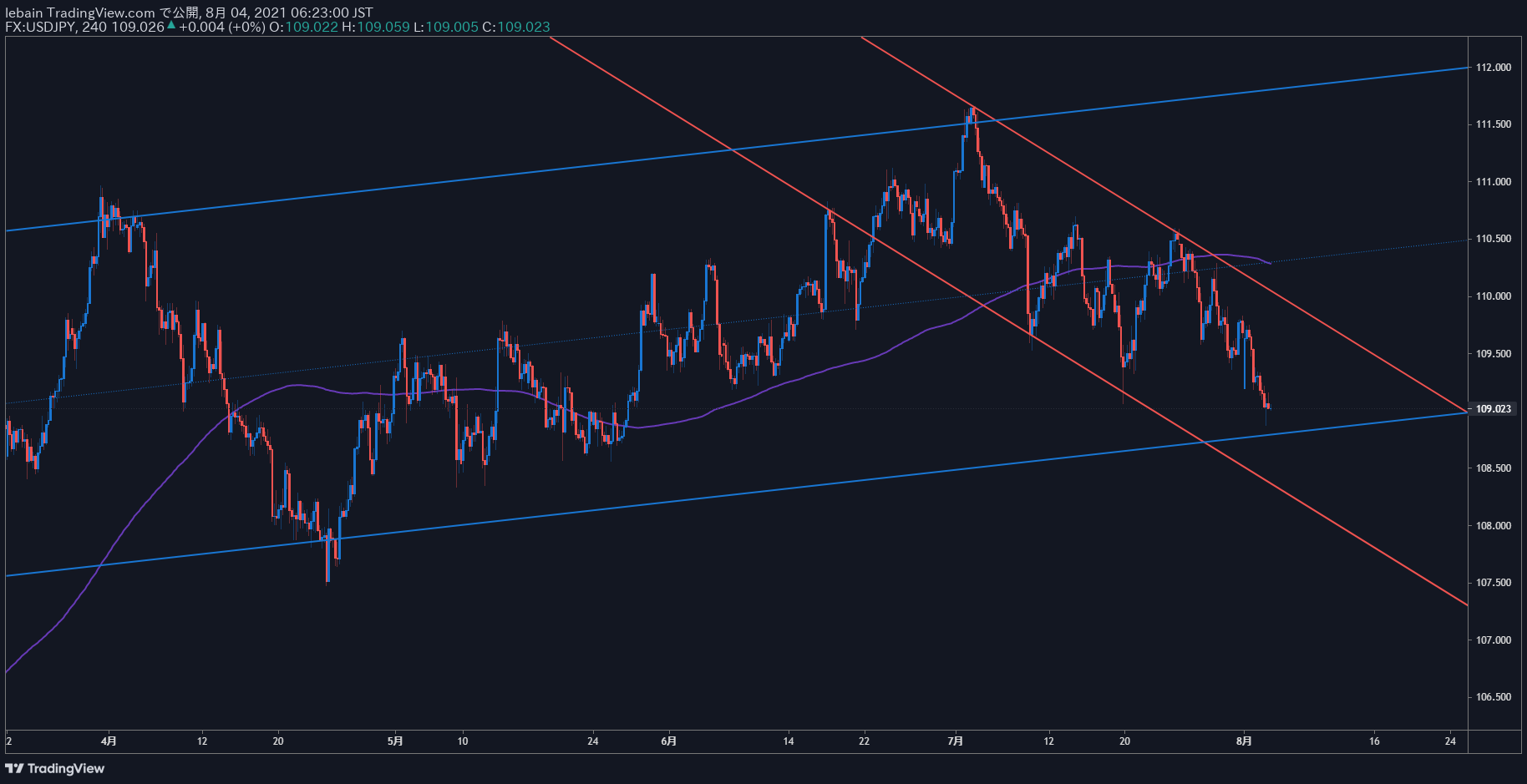1527x784 pixels.
Task: Click the TradingView logo at bottom left
Action: (55, 768)
